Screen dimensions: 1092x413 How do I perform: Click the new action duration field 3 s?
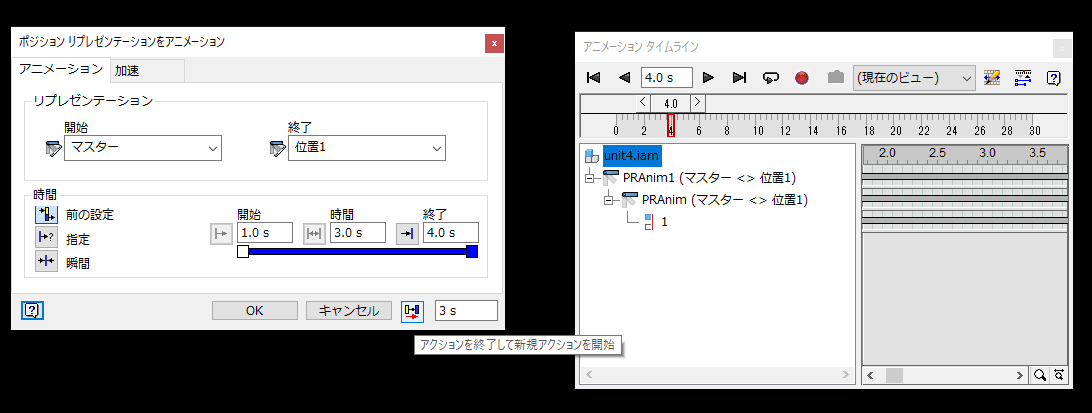[x=467, y=311]
